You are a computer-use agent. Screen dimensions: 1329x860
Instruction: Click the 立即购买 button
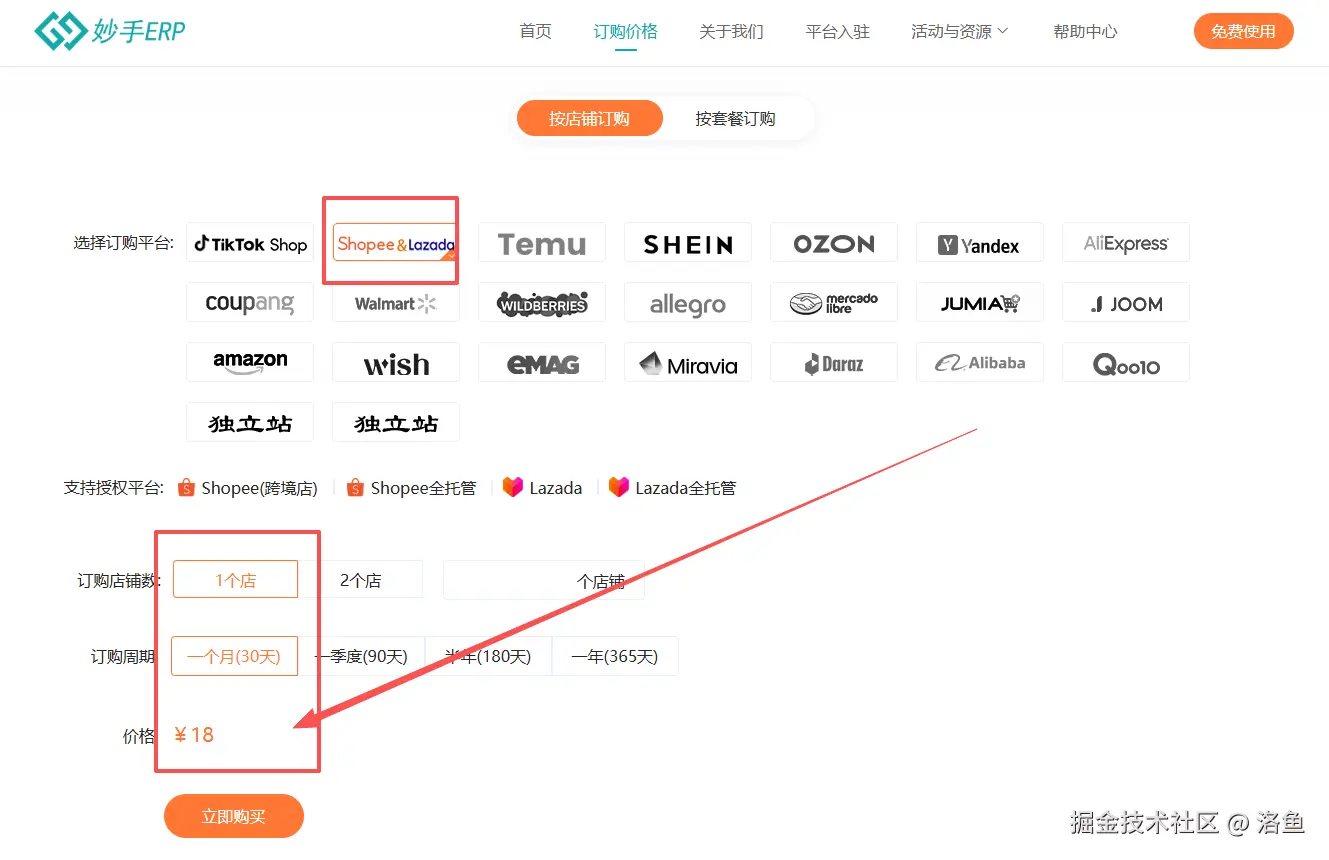click(x=234, y=816)
